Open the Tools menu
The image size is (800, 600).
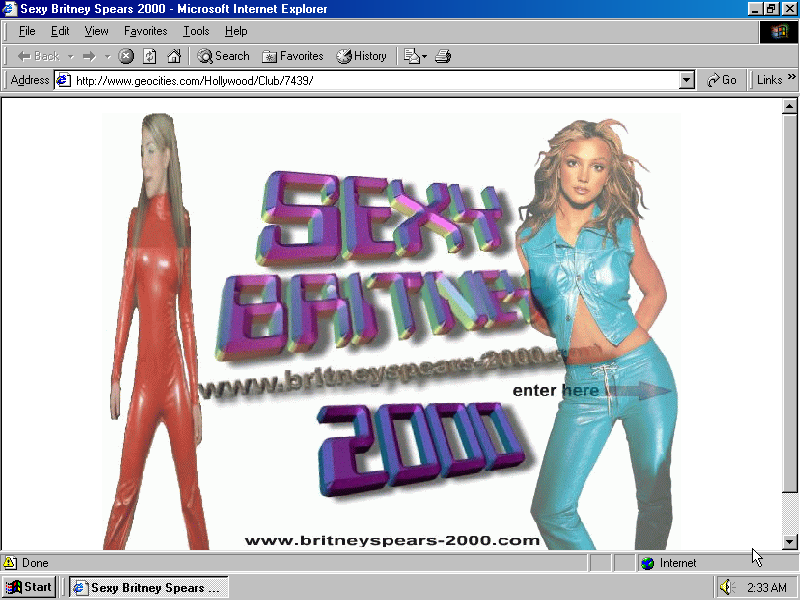coord(196,31)
